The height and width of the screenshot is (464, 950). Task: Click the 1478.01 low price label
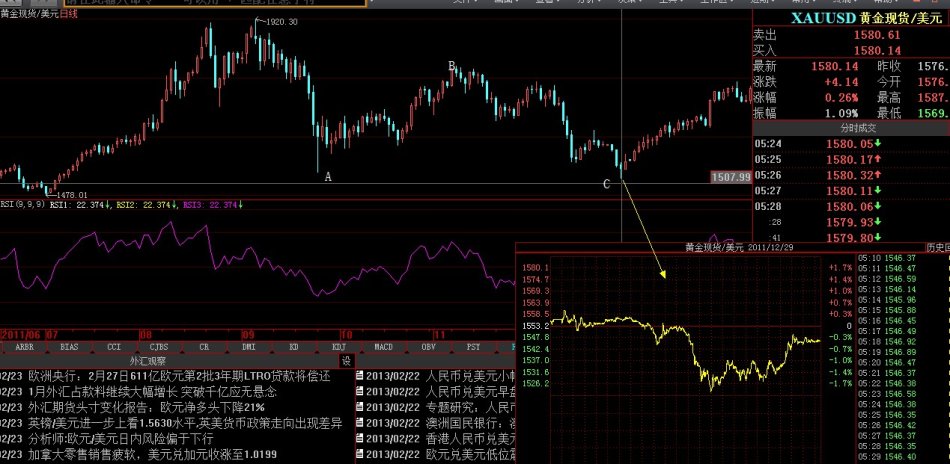(x=71, y=195)
